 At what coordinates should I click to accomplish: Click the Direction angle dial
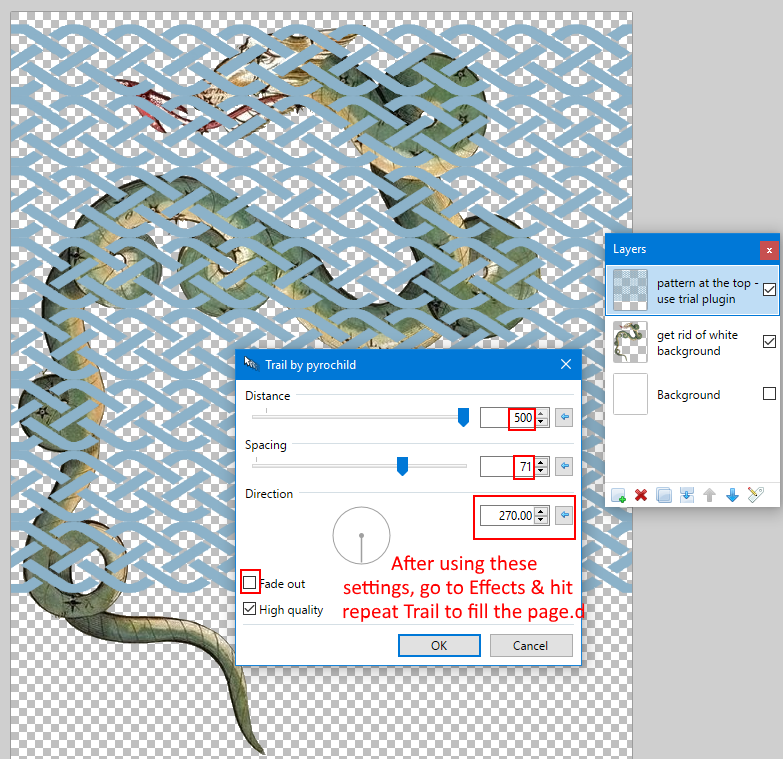coord(361,535)
